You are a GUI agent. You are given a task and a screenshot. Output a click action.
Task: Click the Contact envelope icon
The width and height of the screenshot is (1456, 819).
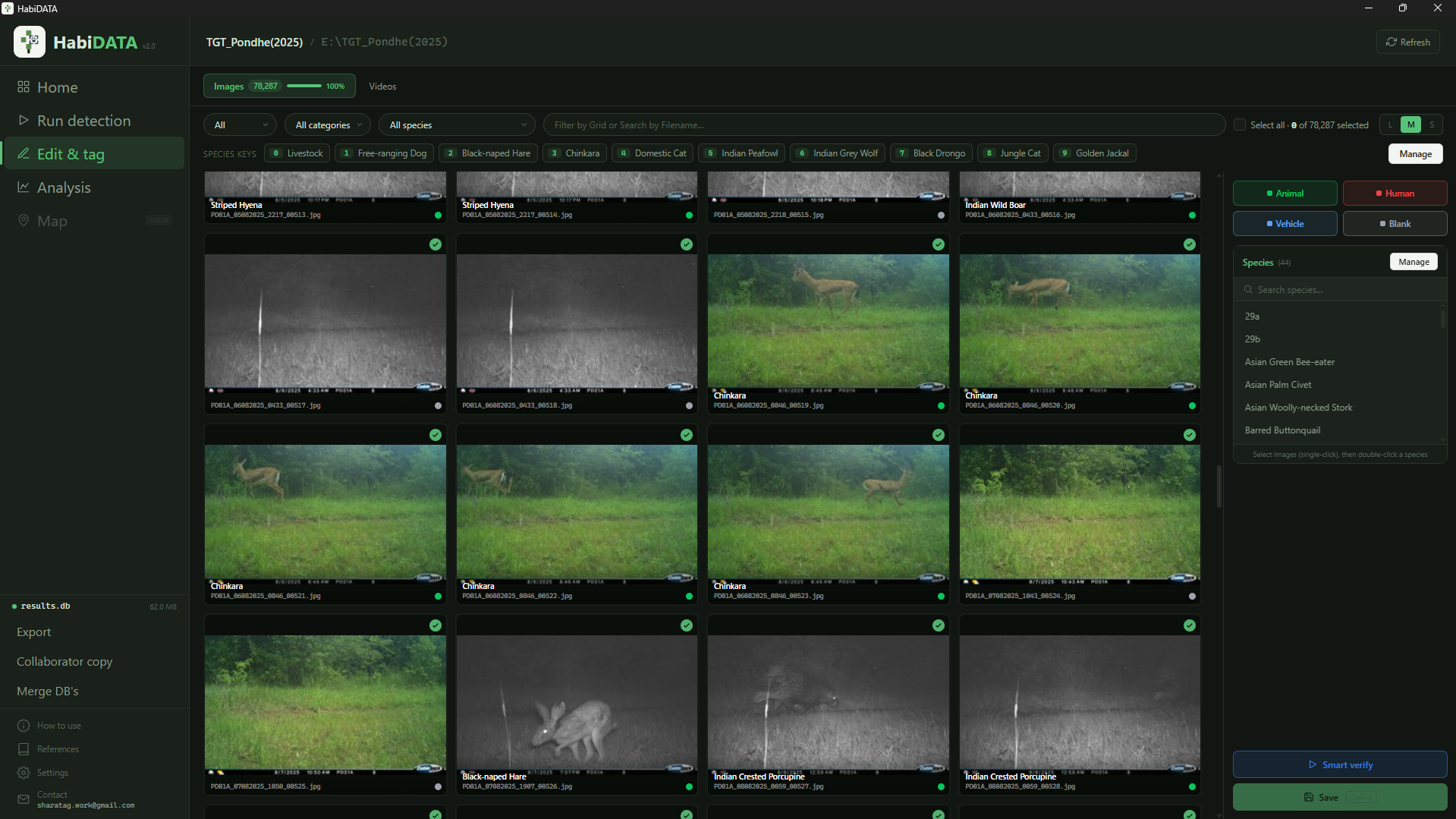[x=24, y=799]
